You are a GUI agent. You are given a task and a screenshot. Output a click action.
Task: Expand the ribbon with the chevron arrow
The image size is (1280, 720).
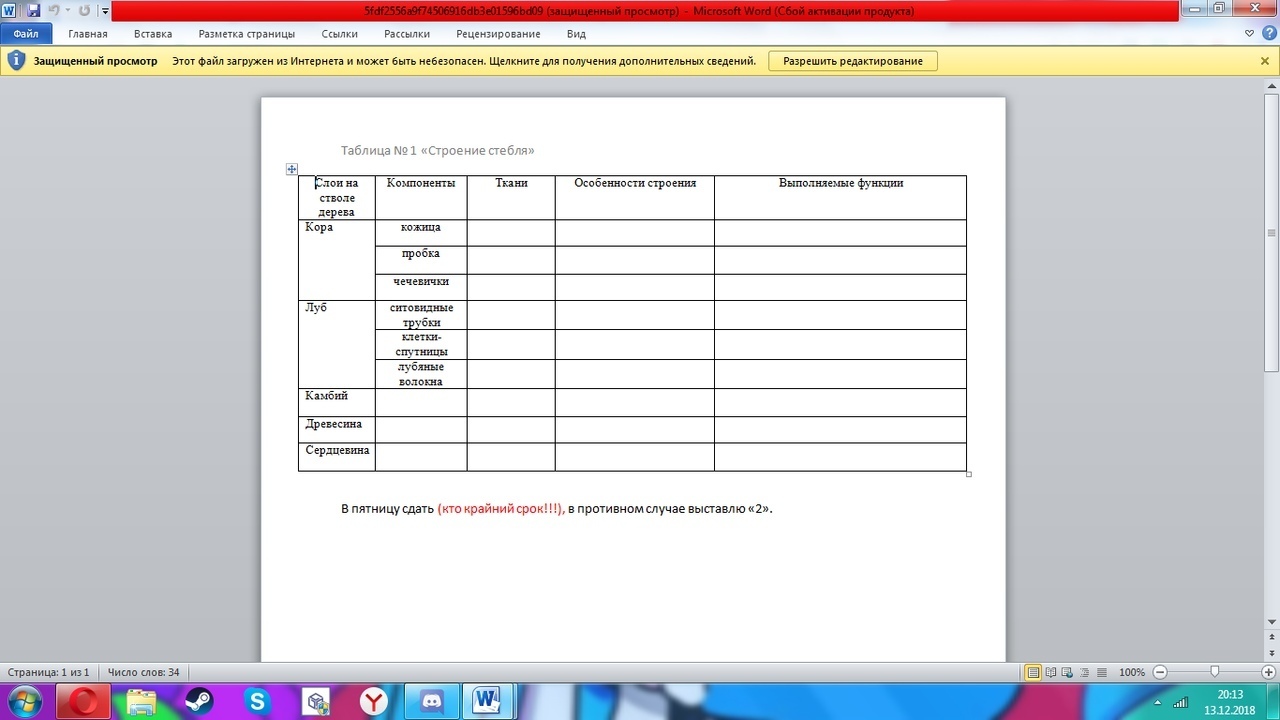pos(1250,34)
